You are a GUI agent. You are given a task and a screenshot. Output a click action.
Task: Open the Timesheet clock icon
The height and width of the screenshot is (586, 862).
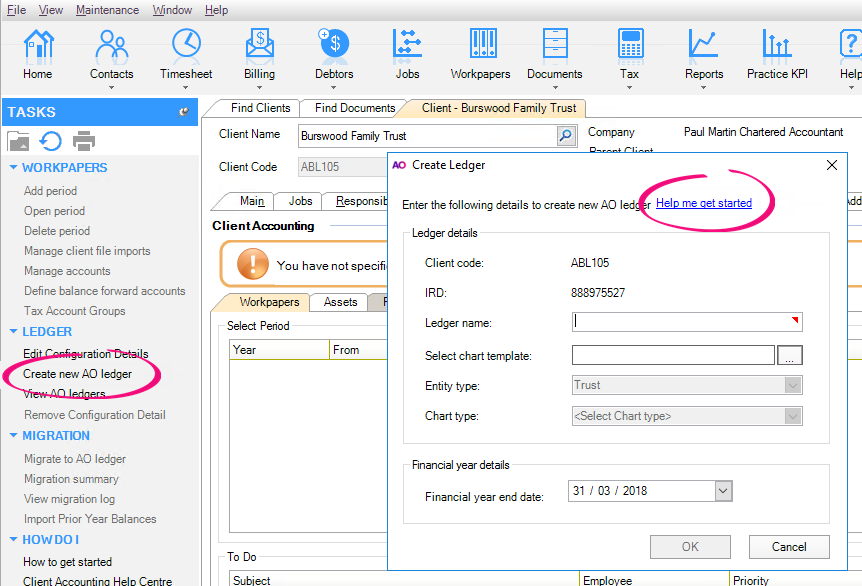pos(186,45)
